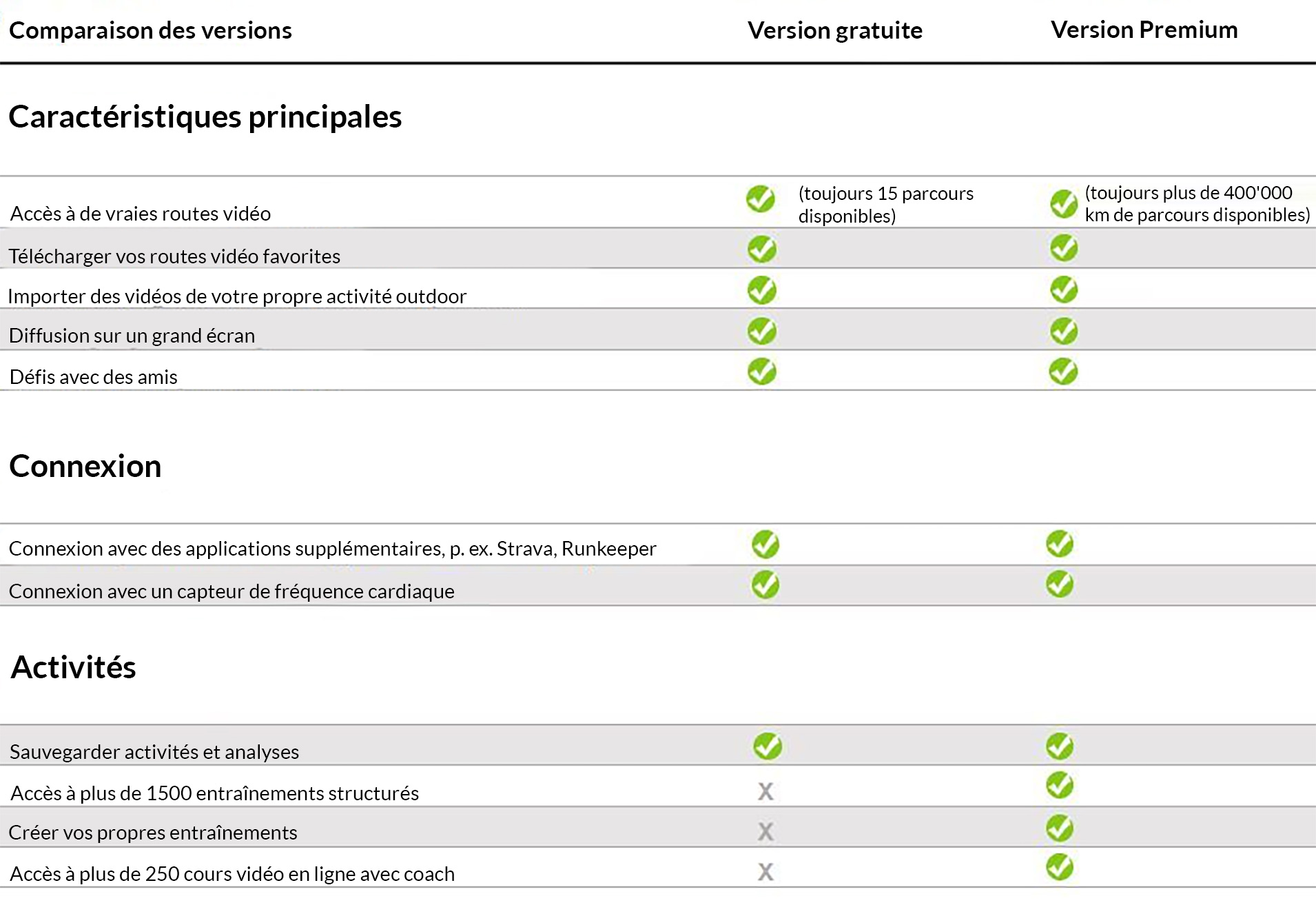Click free version checkmark for Strava, Runkeeper connexion

tap(765, 545)
